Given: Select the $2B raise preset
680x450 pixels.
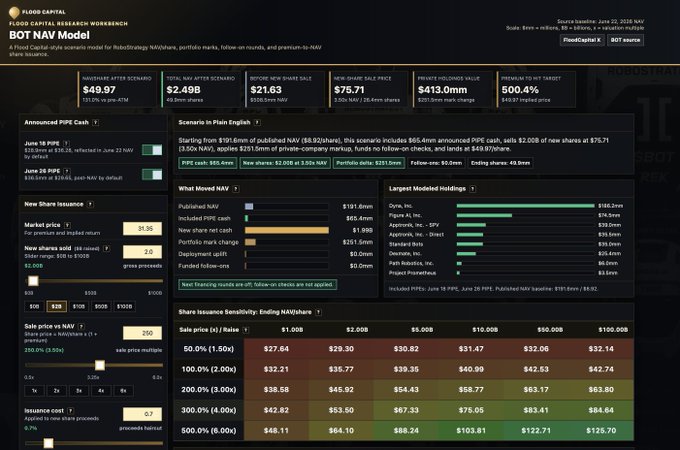Looking at the screenshot, I should [56, 307].
